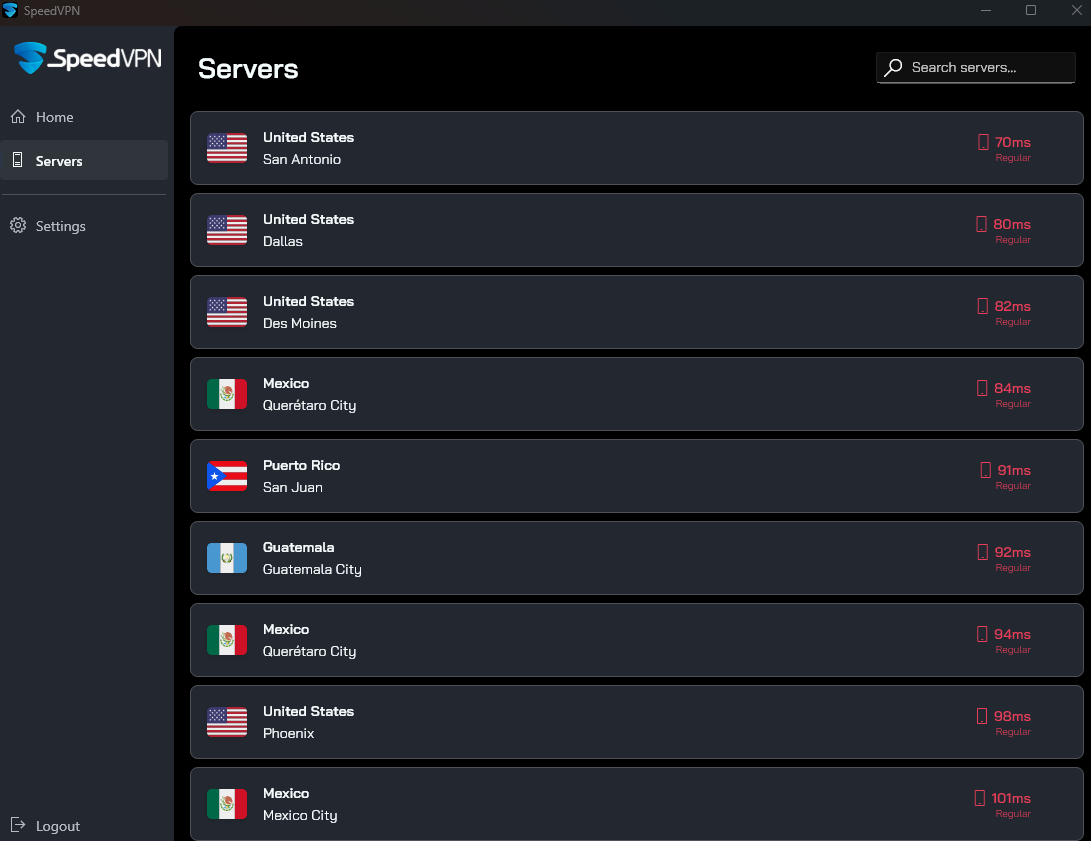This screenshot has width=1091, height=841.
Task: Click the Logout arrow icon
Action: point(18,825)
